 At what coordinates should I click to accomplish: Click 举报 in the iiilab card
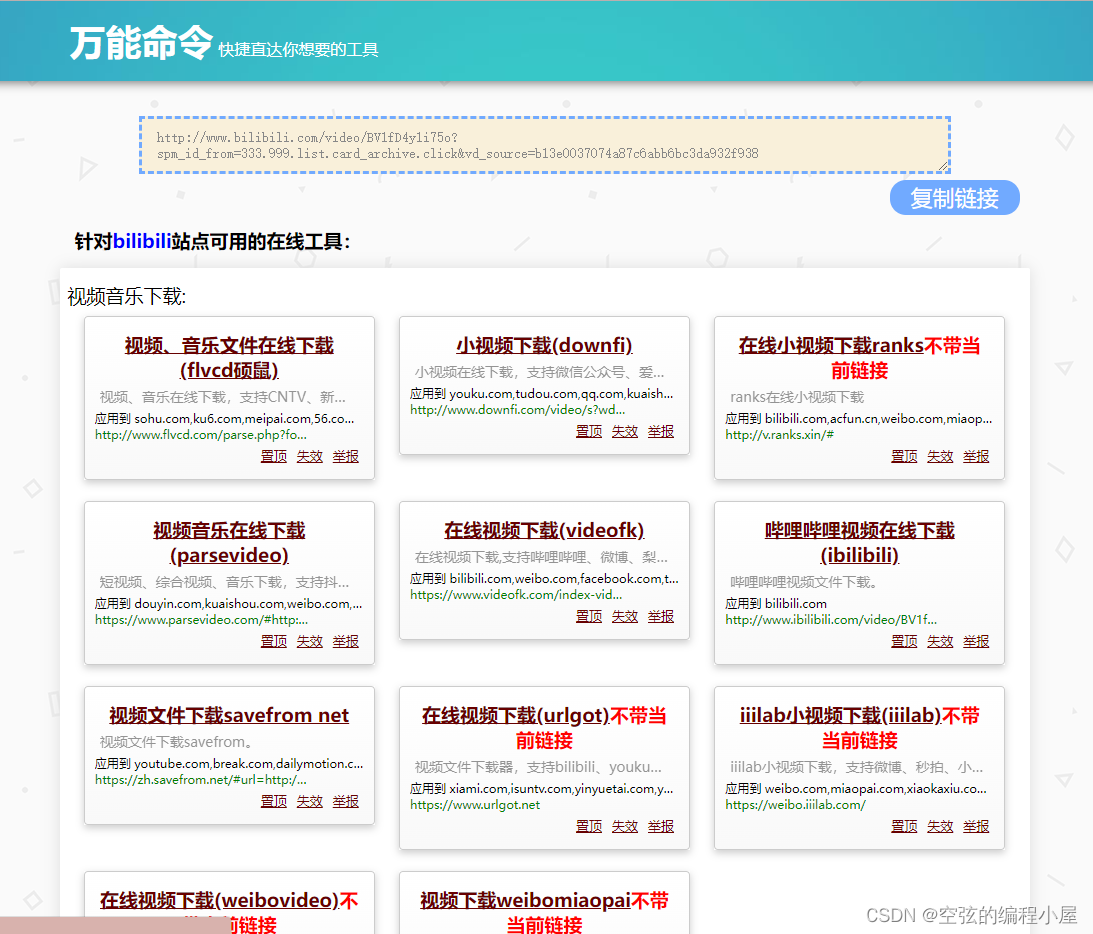tap(976, 827)
